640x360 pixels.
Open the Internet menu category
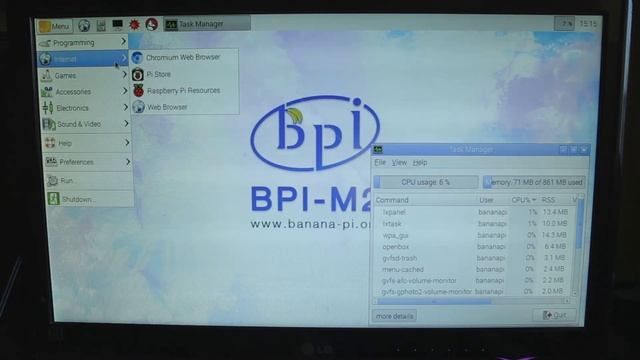82,59
